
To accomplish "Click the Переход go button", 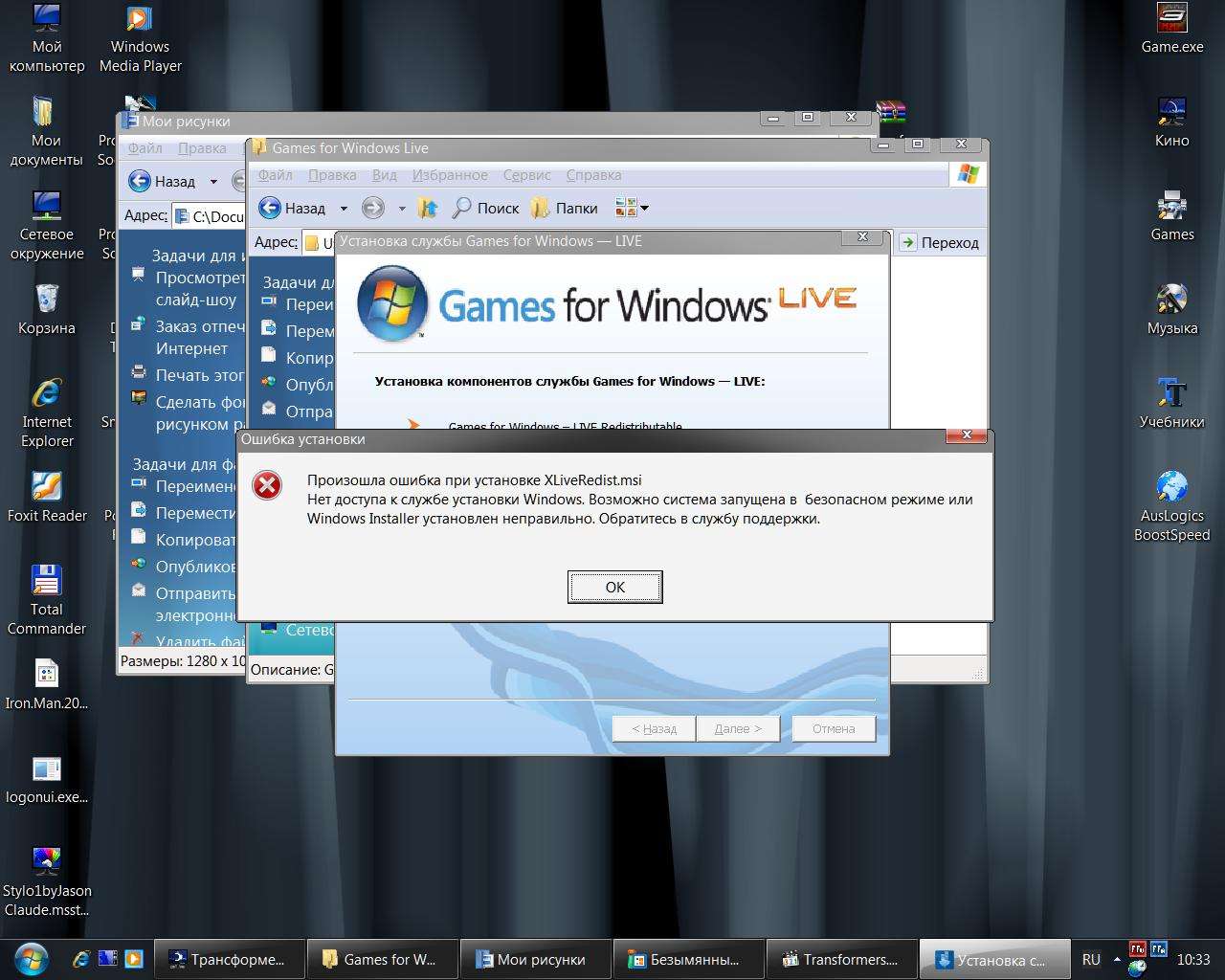I will coord(939,242).
